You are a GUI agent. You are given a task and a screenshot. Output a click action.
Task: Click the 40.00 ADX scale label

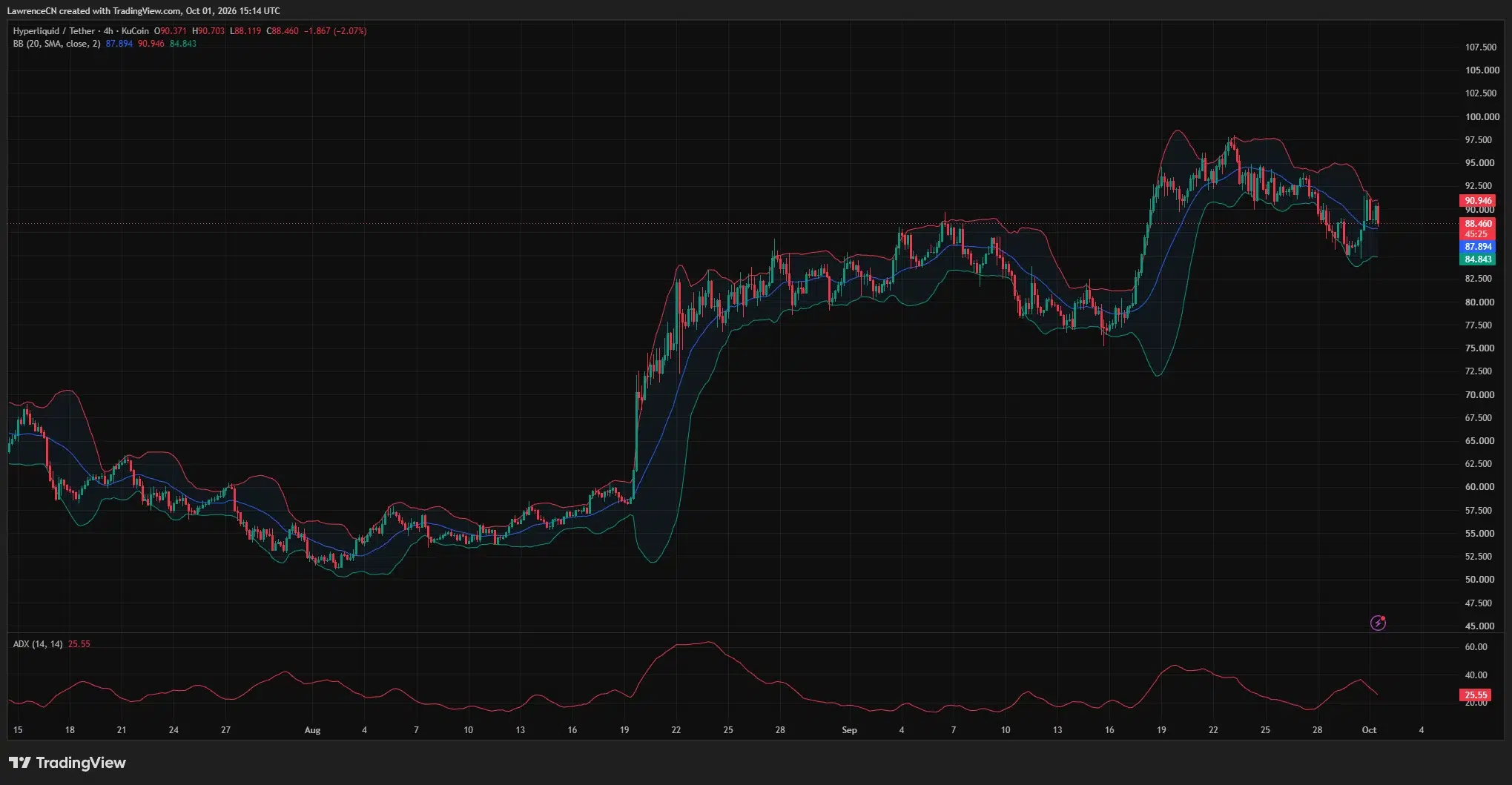[1476, 675]
